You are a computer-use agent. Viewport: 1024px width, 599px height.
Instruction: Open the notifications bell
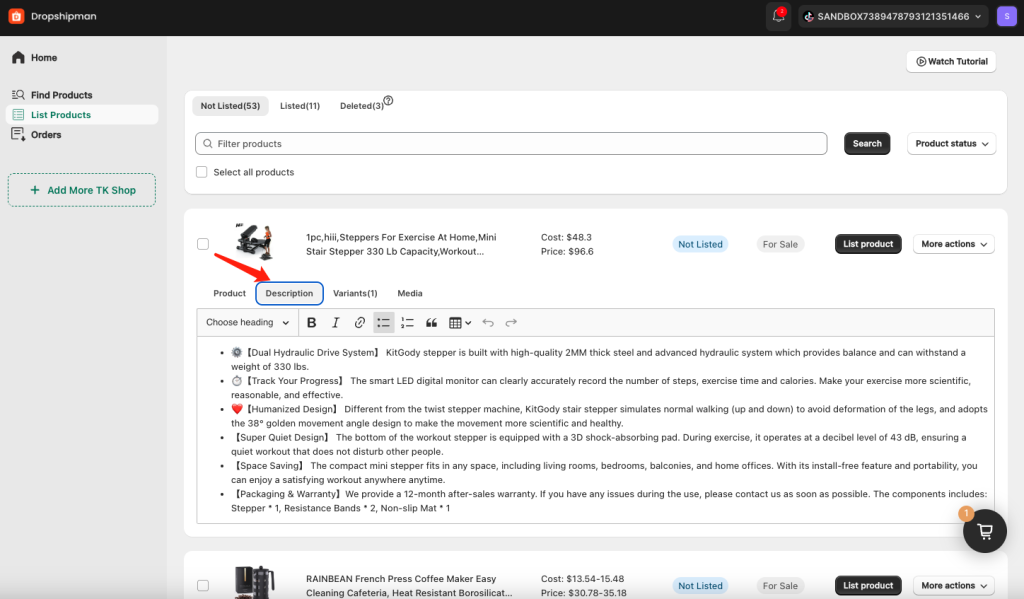[x=778, y=16]
